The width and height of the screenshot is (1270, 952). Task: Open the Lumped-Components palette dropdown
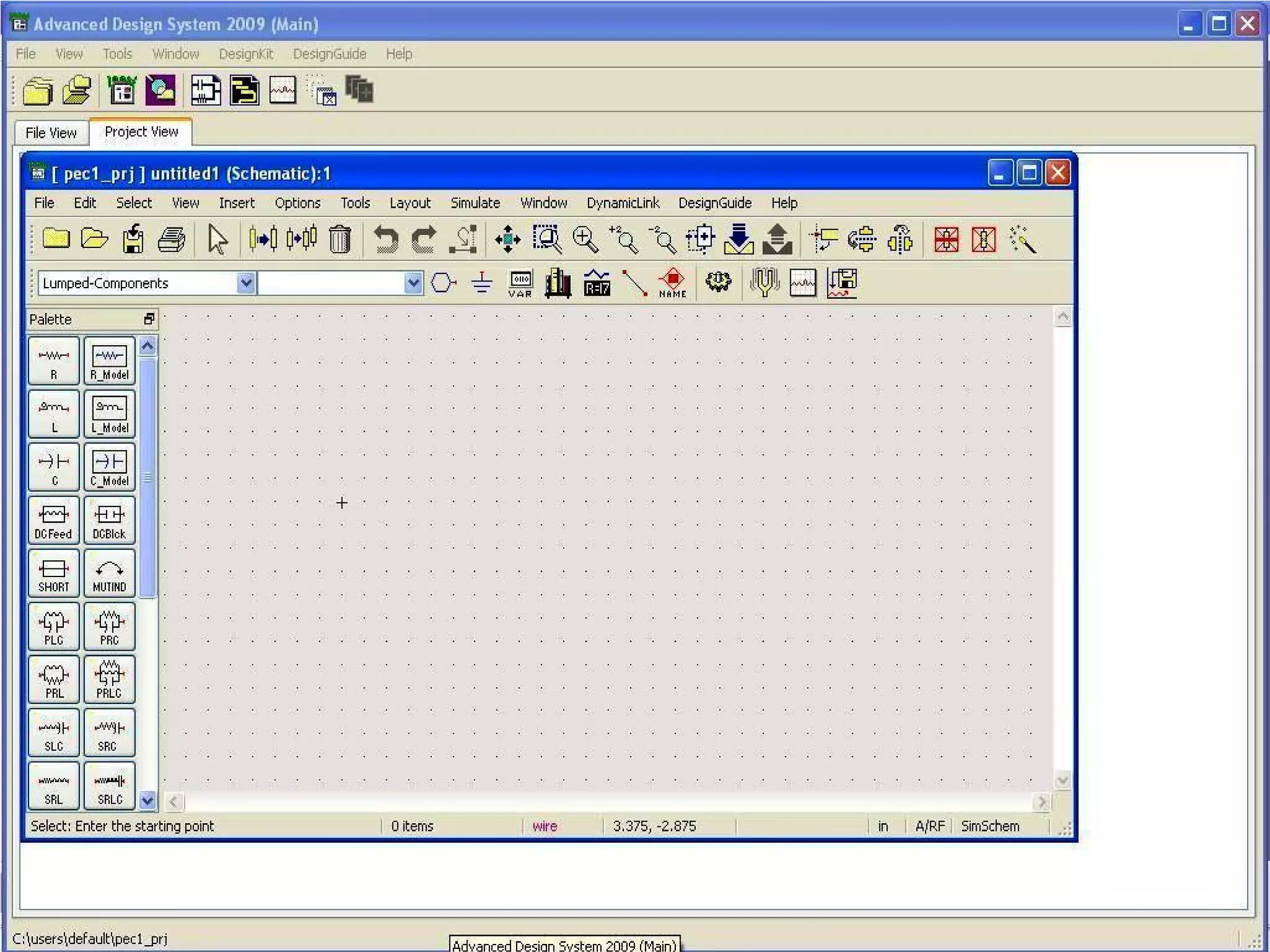[246, 283]
